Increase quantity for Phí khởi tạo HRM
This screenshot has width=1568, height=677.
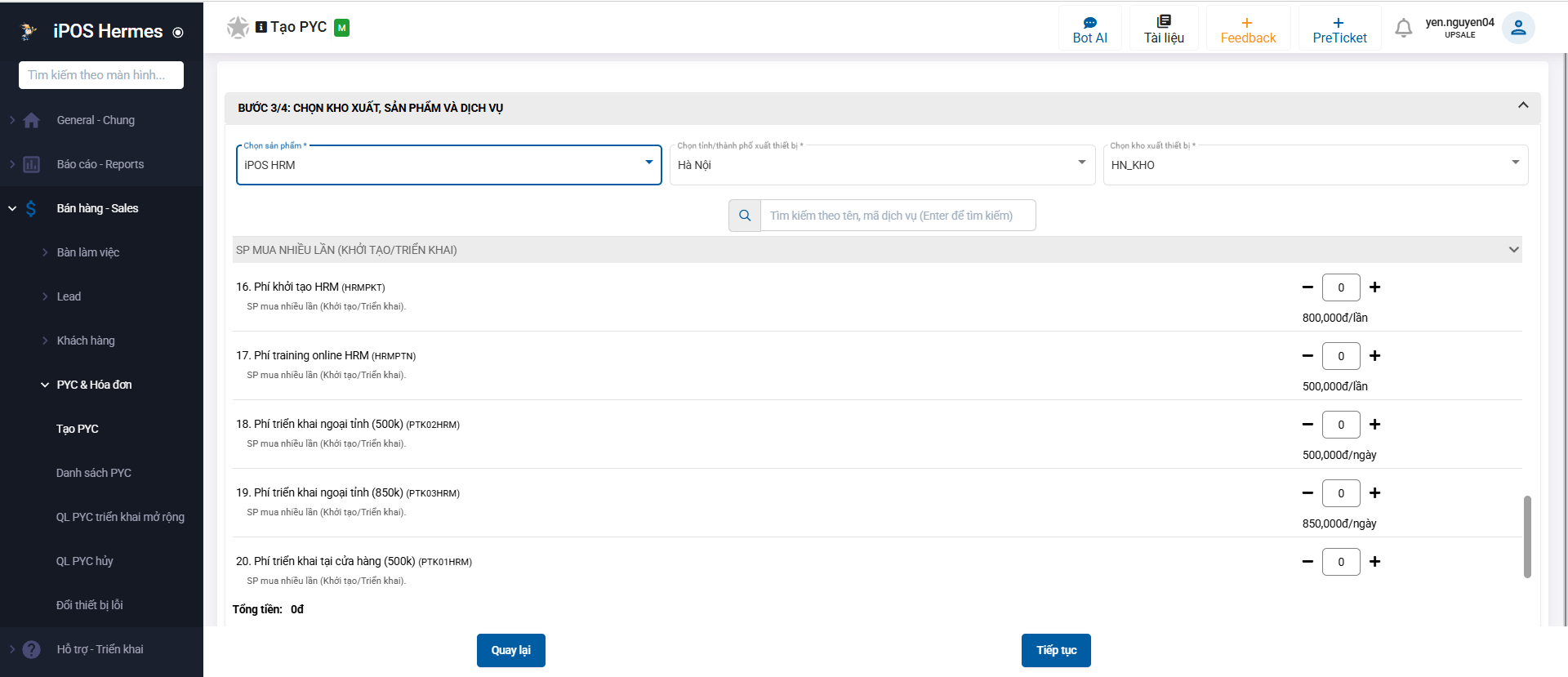[1375, 287]
